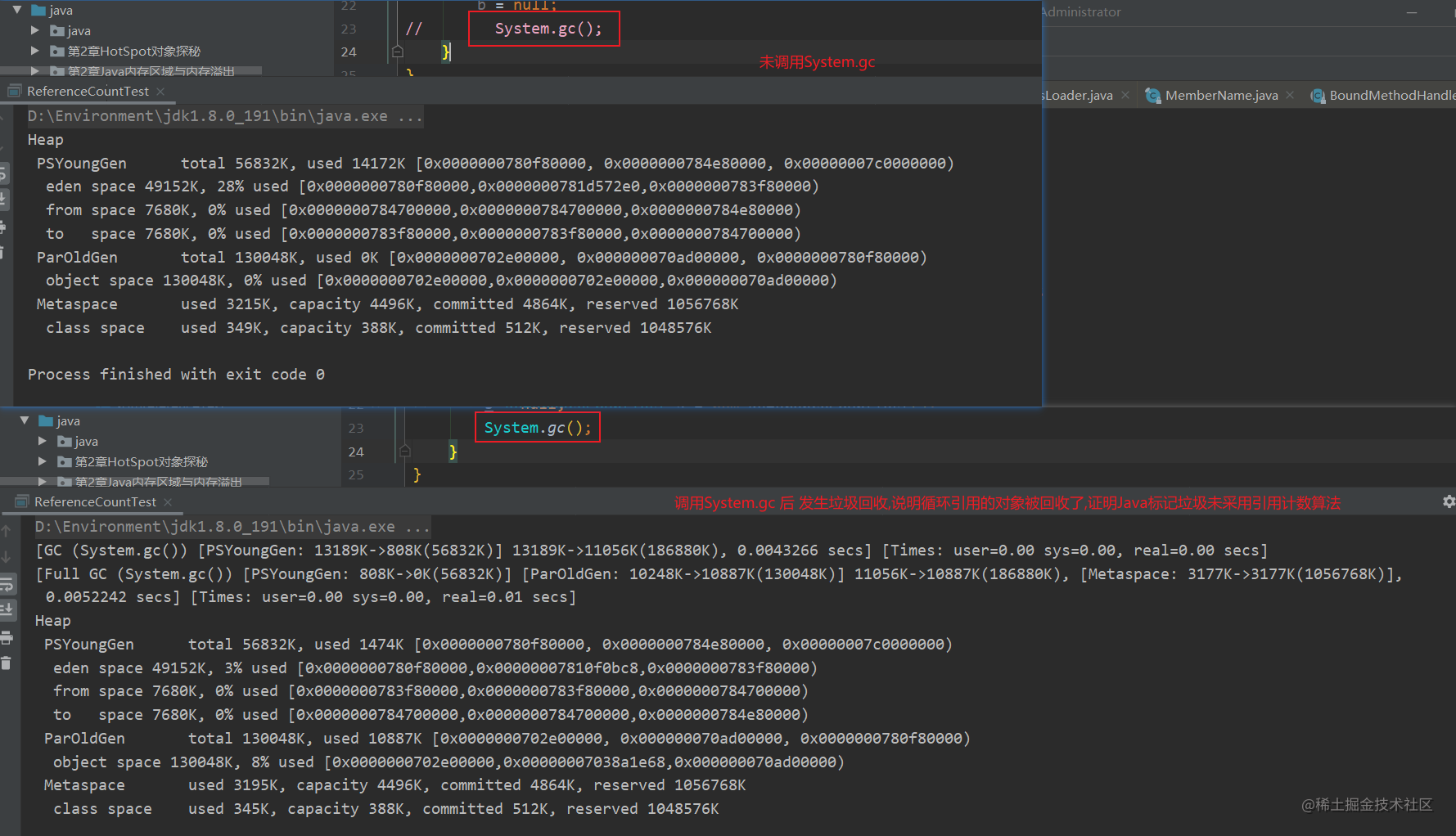Viewport: 1456px width, 836px height.
Task: Click the run icon beside lower ReferenceCountTest tab
Action: [22, 501]
